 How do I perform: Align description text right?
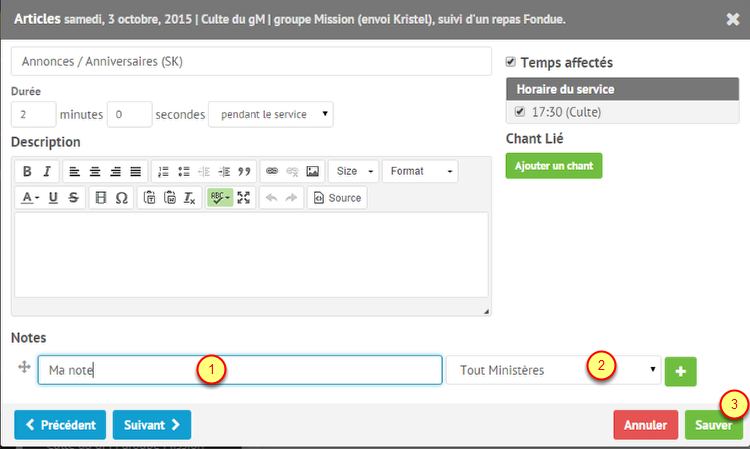115,171
